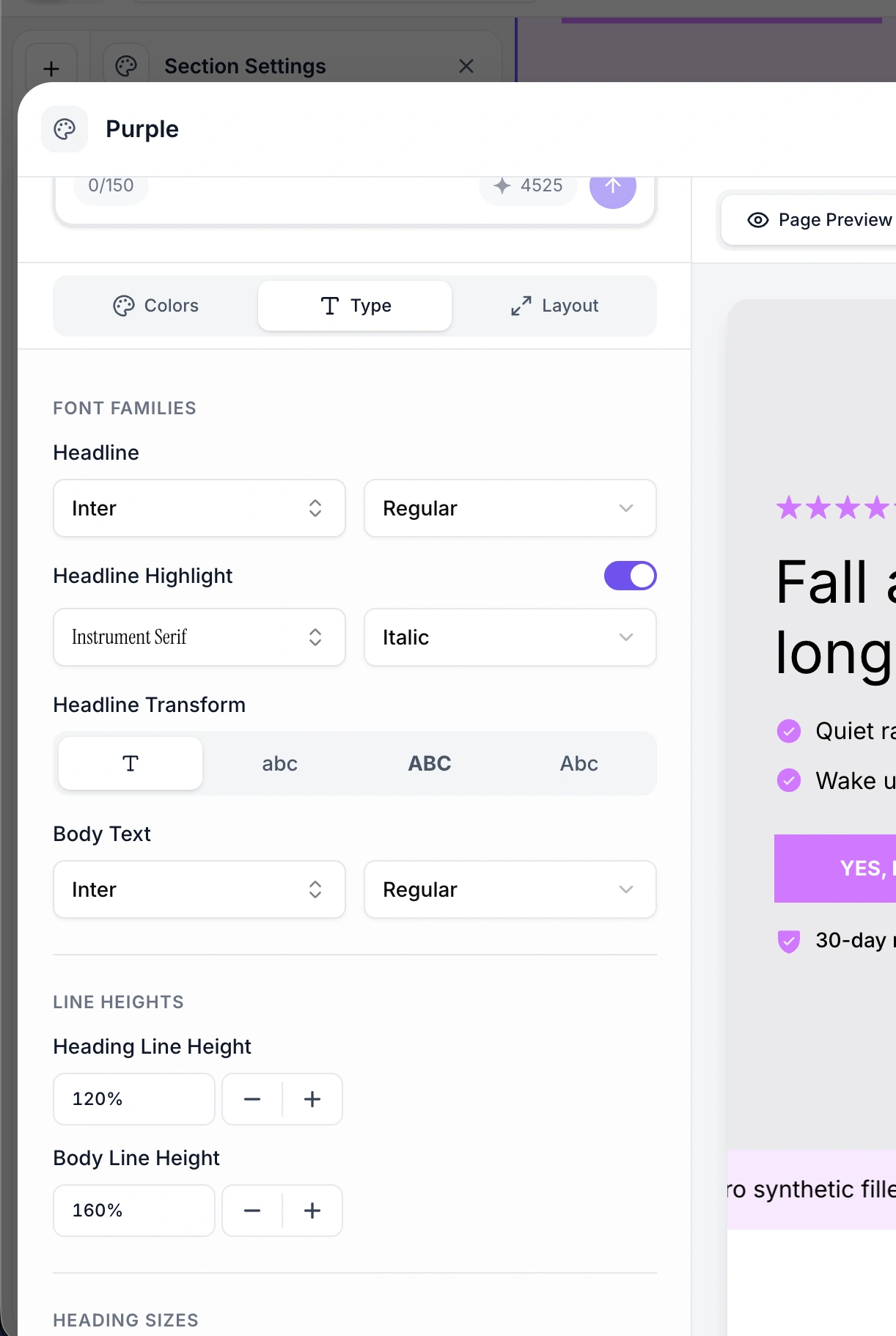Switch to the Colors tab
Screen dimensions: 896x1336
156,306
